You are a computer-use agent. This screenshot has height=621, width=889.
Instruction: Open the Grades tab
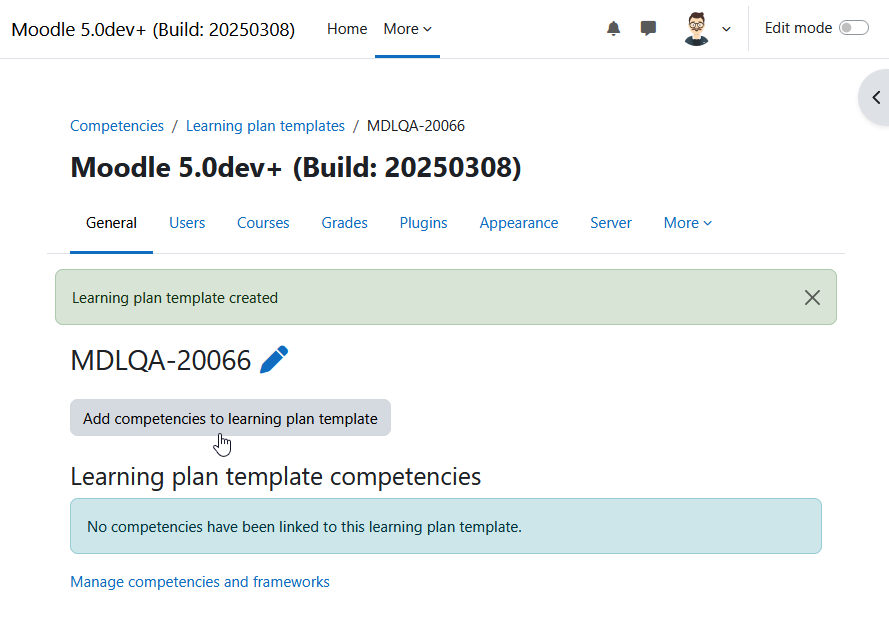(345, 223)
